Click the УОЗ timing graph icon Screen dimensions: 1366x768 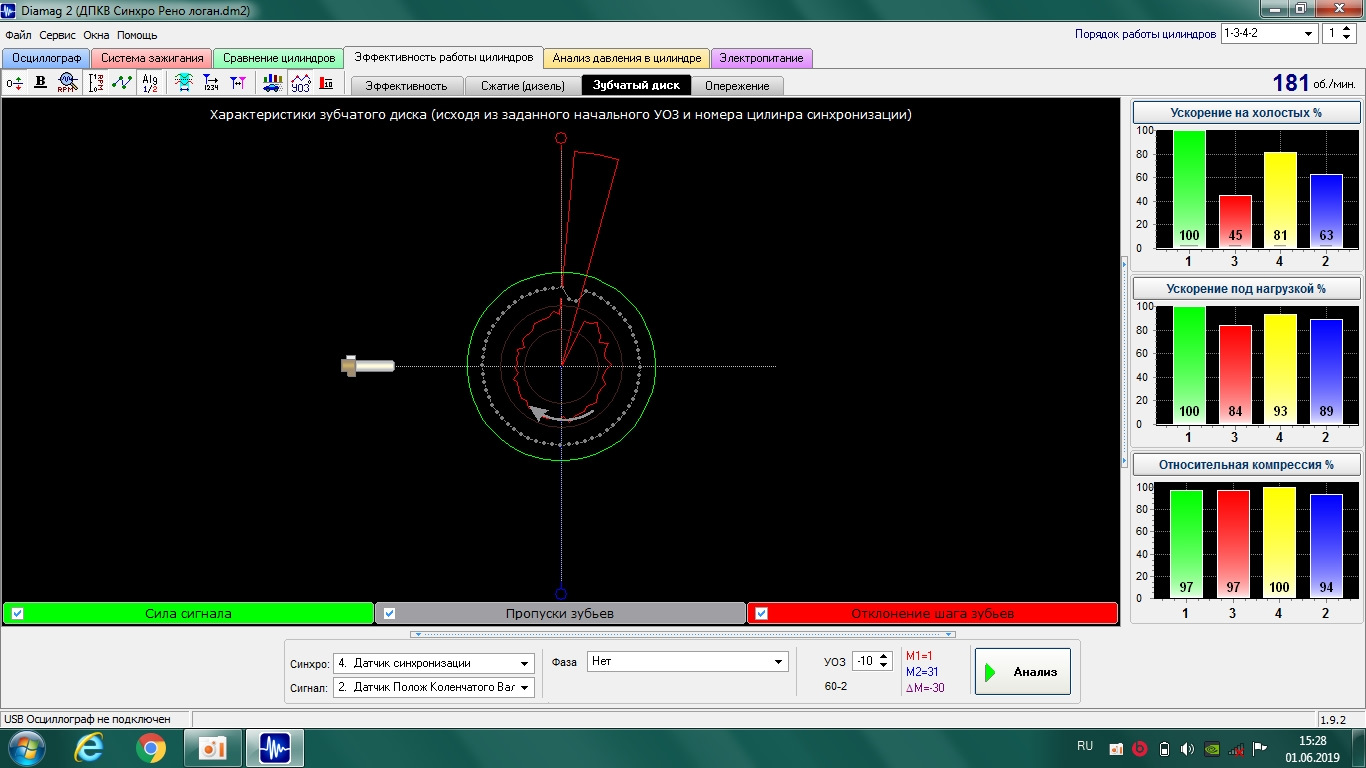tap(300, 84)
